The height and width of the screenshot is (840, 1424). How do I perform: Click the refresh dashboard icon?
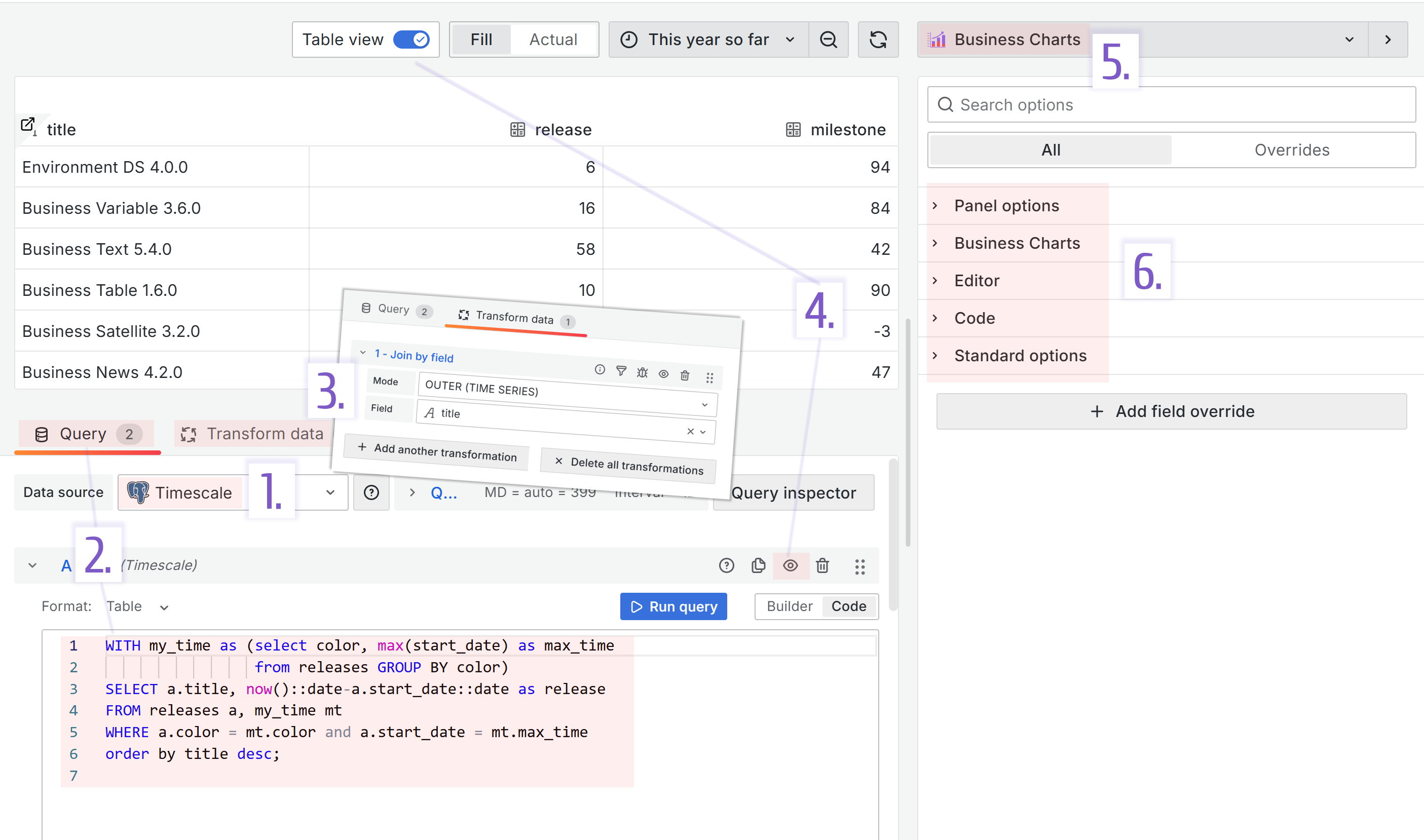coord(878,40)
